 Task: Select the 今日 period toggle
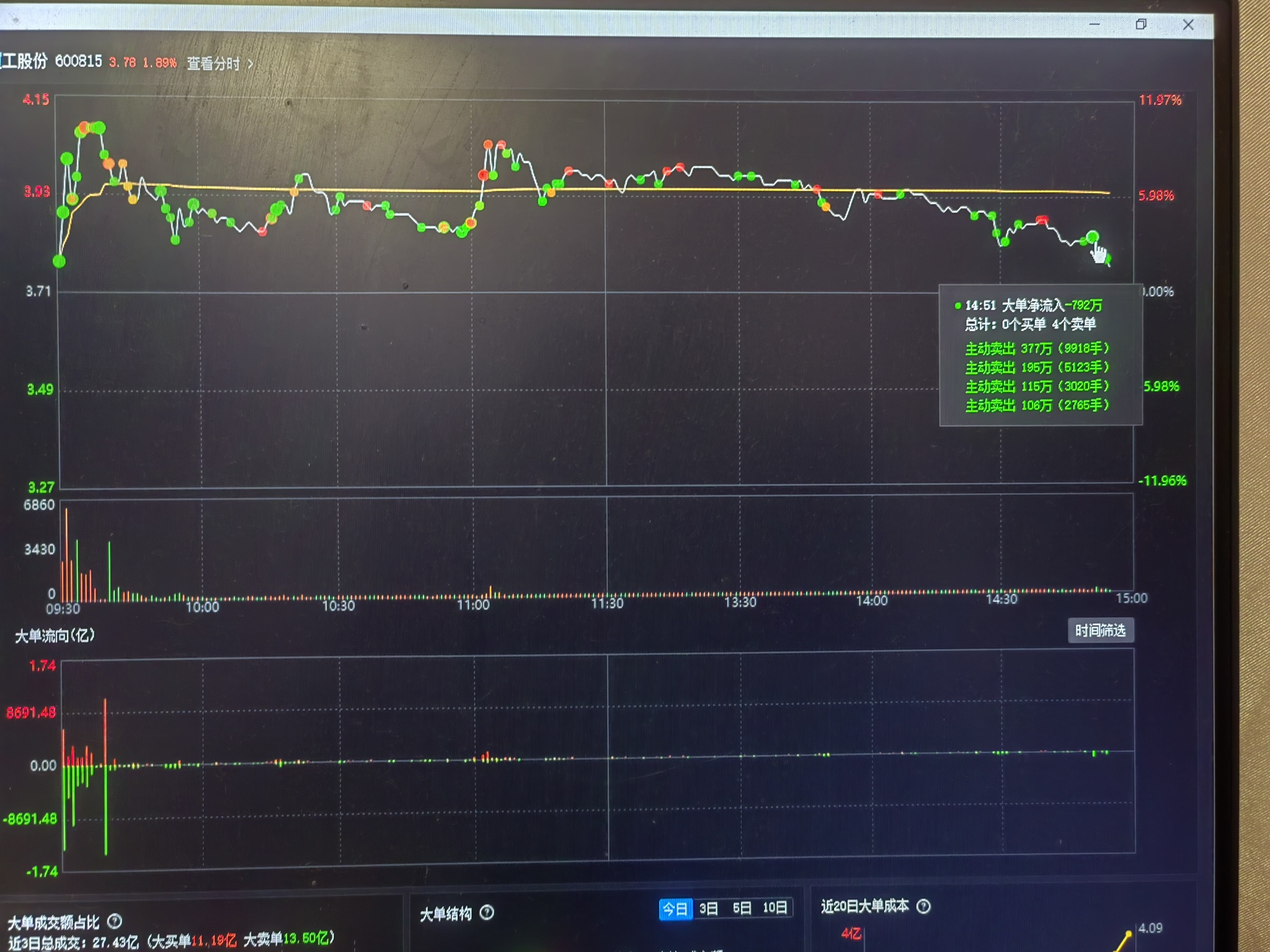pos(675,909)
